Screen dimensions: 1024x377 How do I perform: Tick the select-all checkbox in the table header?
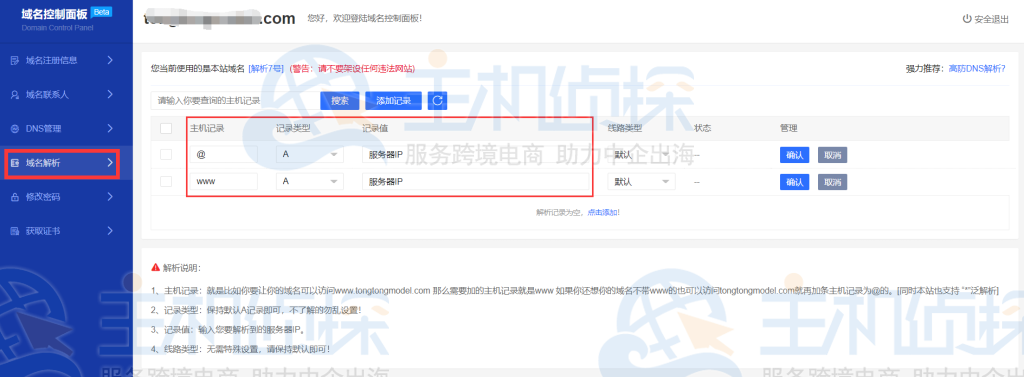tap(166, 129)
